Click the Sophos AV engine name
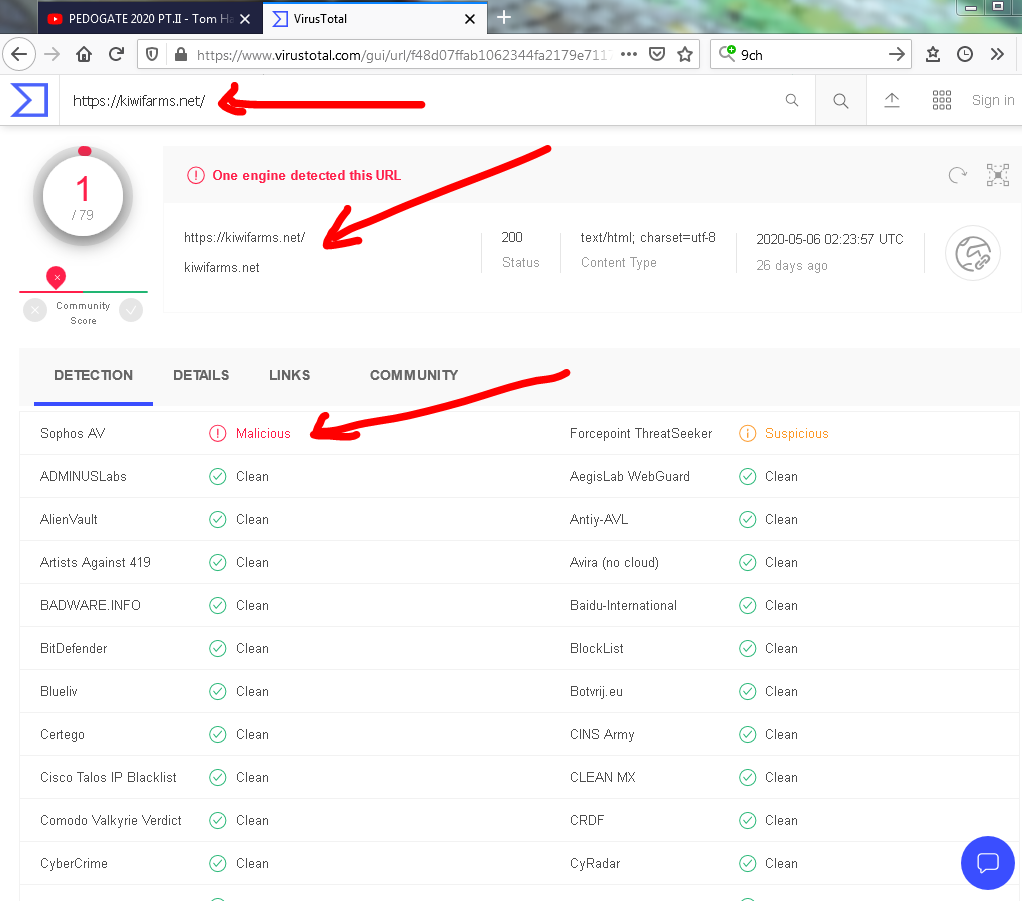The width and height of the screenshot is (1022, 901). pos(72,434)
